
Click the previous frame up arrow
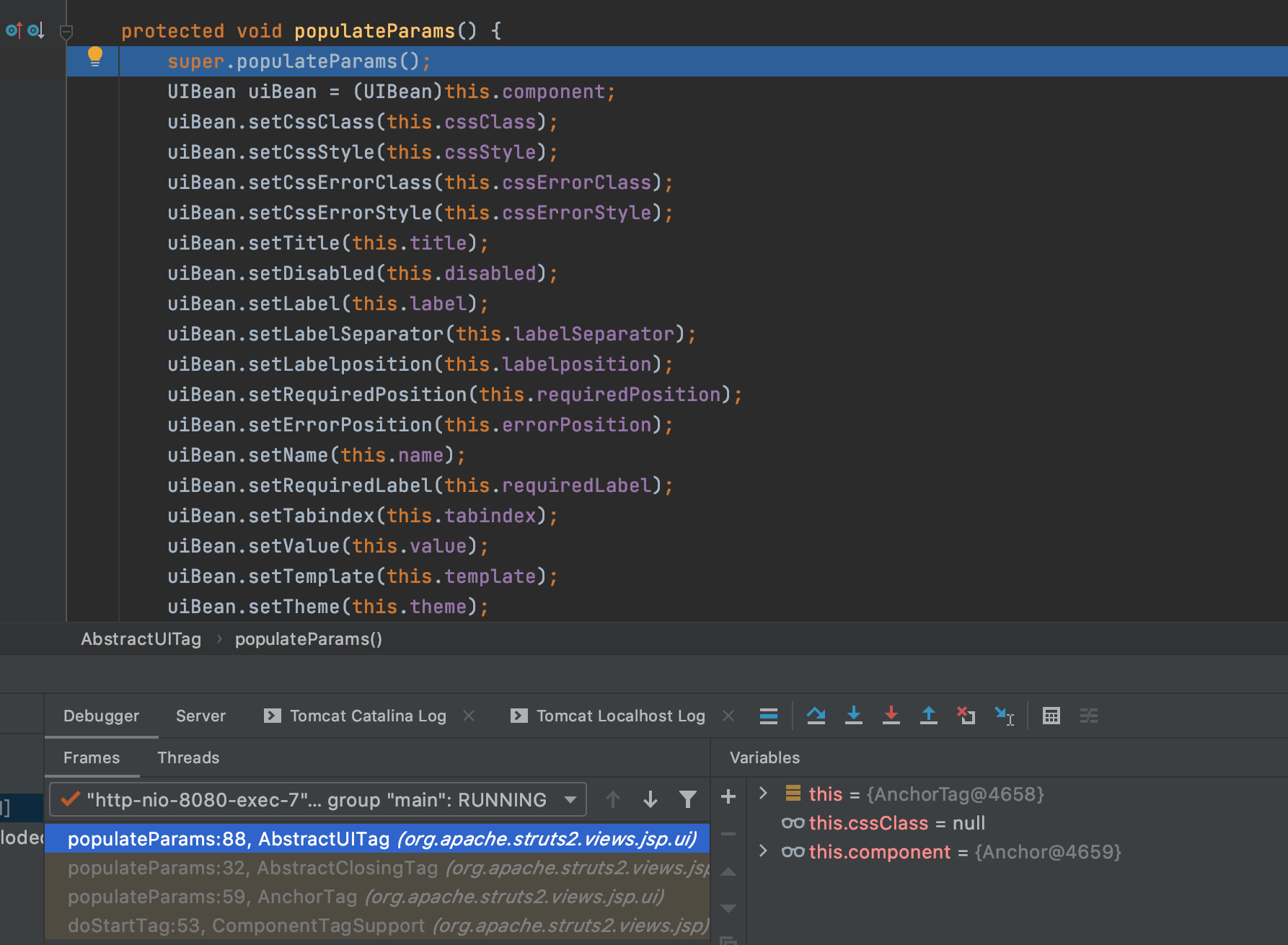613,799
